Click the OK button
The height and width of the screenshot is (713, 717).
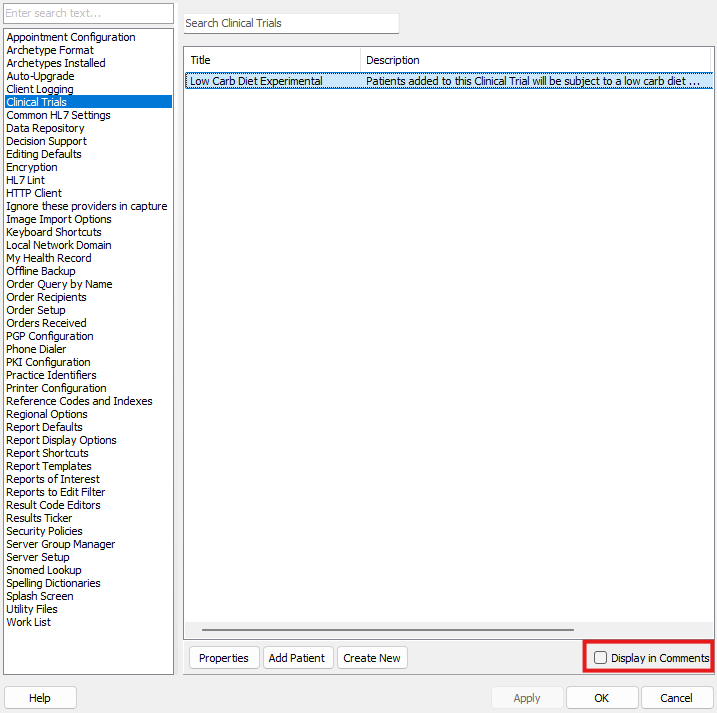pyautogui.click(x=601, y=698)
